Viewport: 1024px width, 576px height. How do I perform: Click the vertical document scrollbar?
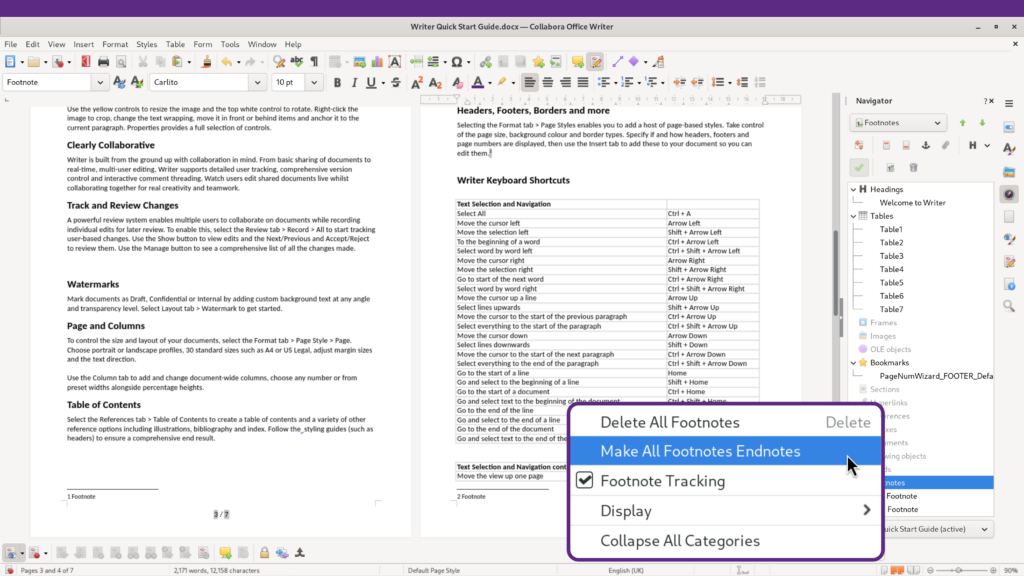835,274
